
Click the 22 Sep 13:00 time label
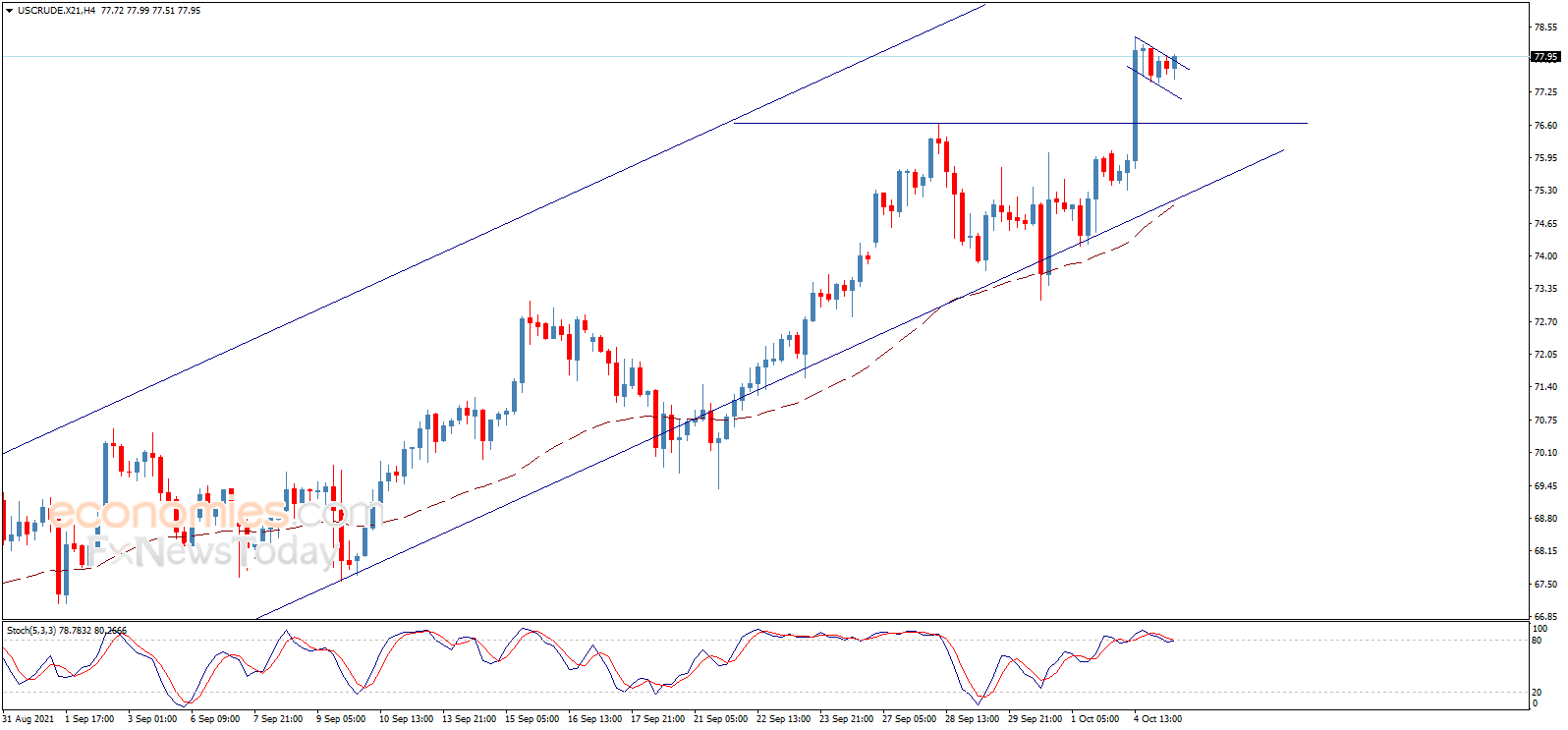783,719
